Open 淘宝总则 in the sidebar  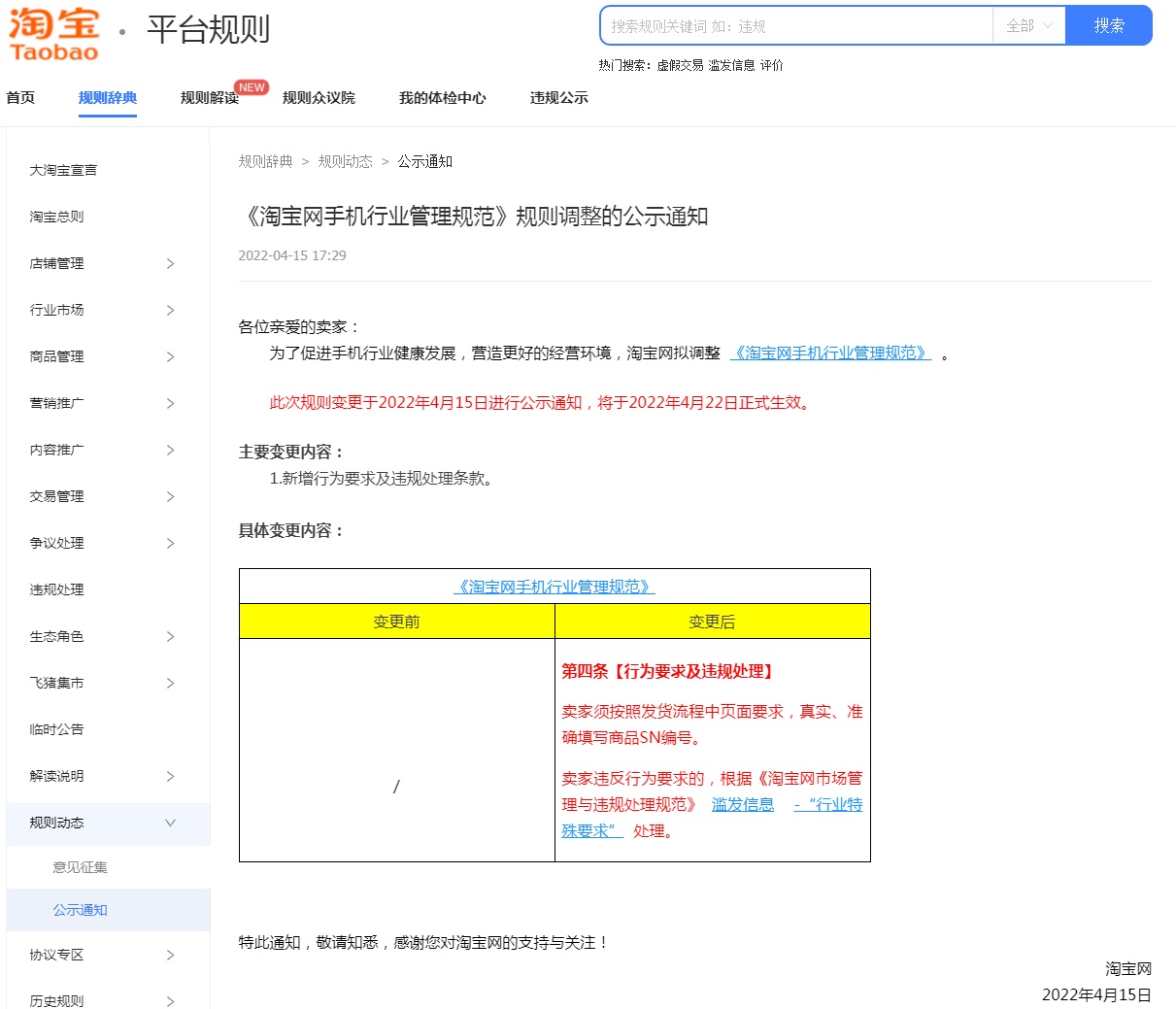(x=56, y=217)
